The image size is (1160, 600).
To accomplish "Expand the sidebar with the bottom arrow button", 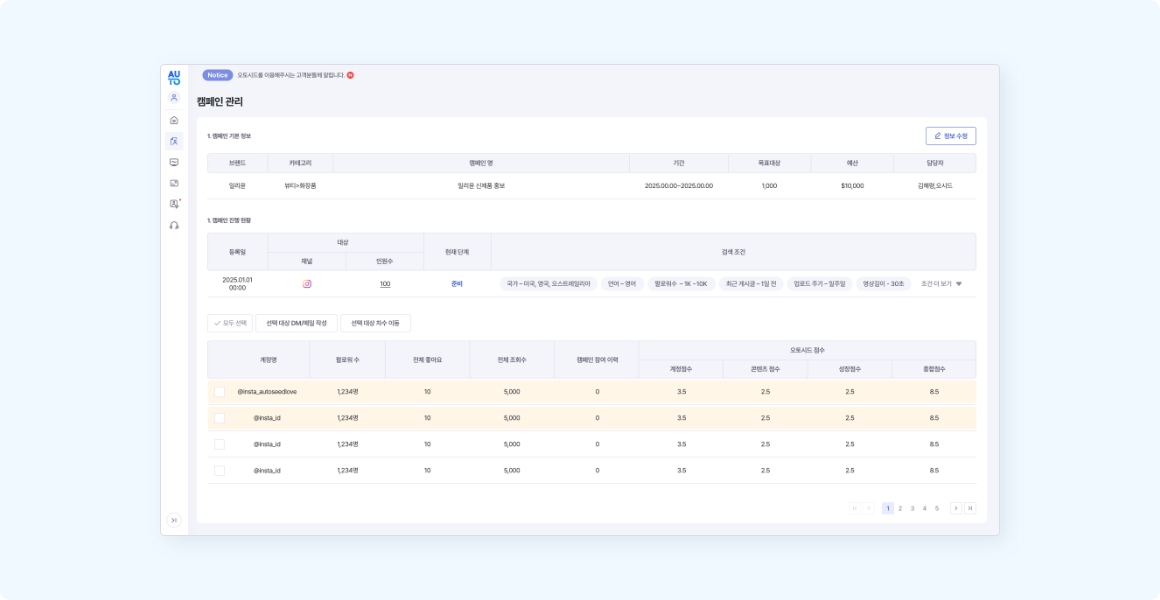I will tap(174, 519).
